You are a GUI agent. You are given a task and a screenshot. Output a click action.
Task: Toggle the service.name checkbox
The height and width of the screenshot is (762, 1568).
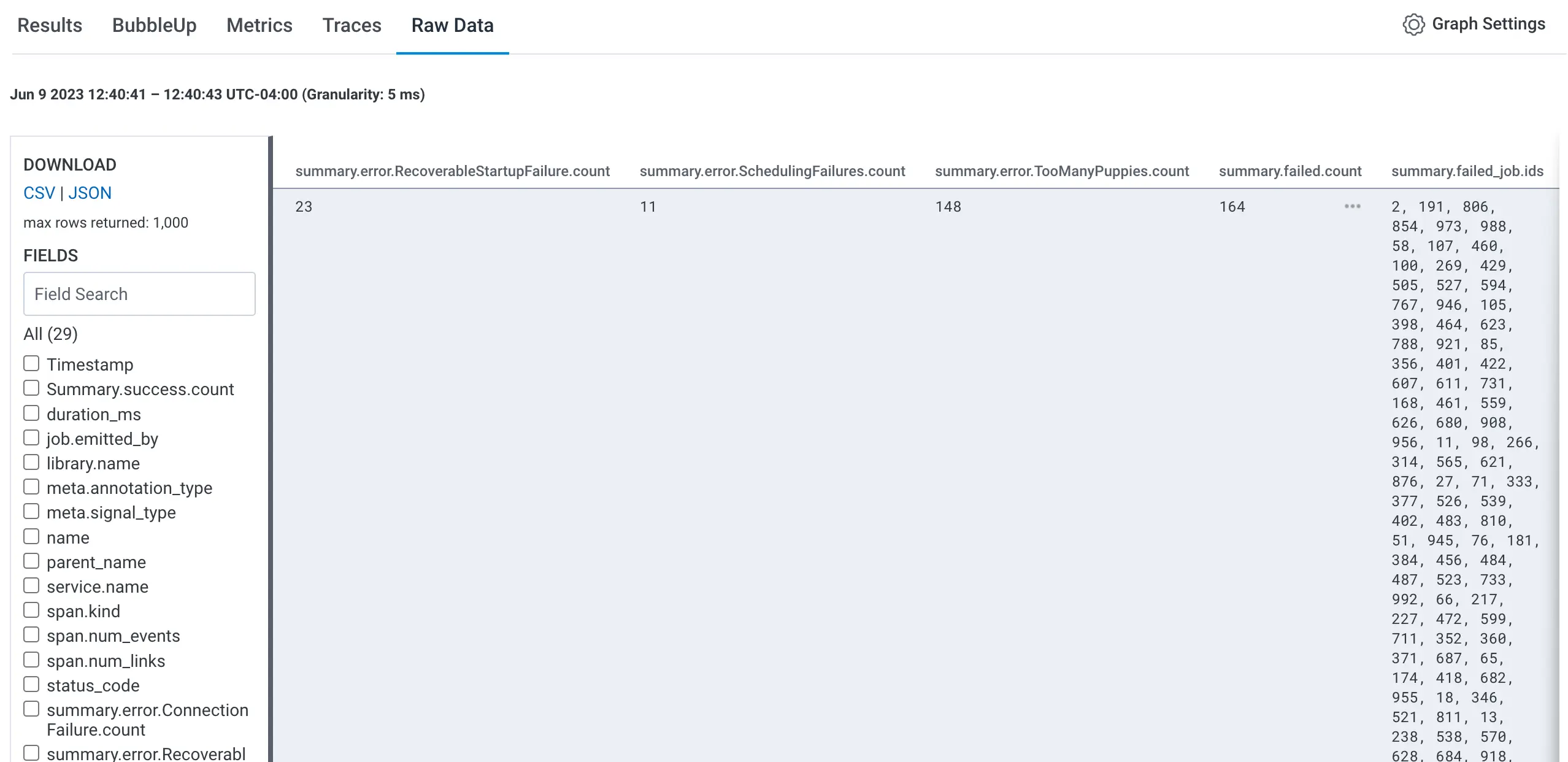(x=31, y=586)
